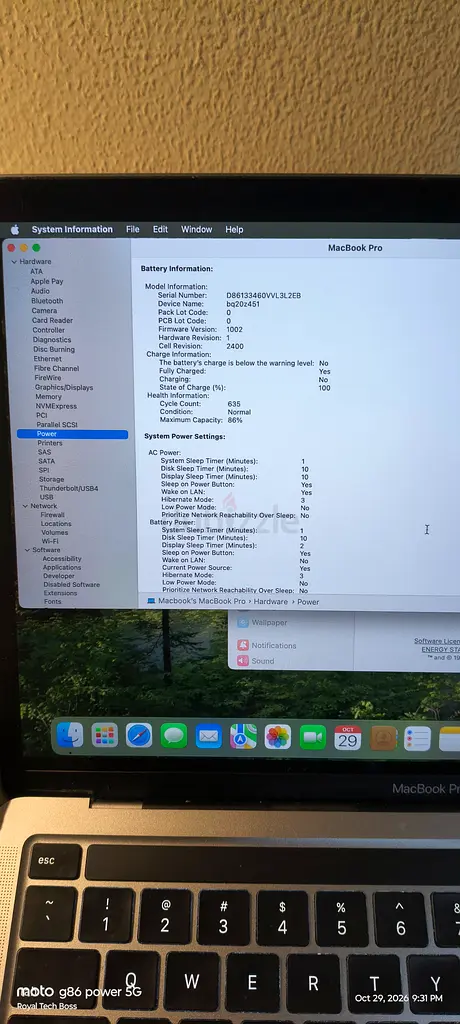Select ATA in the Hardware list

37,272
